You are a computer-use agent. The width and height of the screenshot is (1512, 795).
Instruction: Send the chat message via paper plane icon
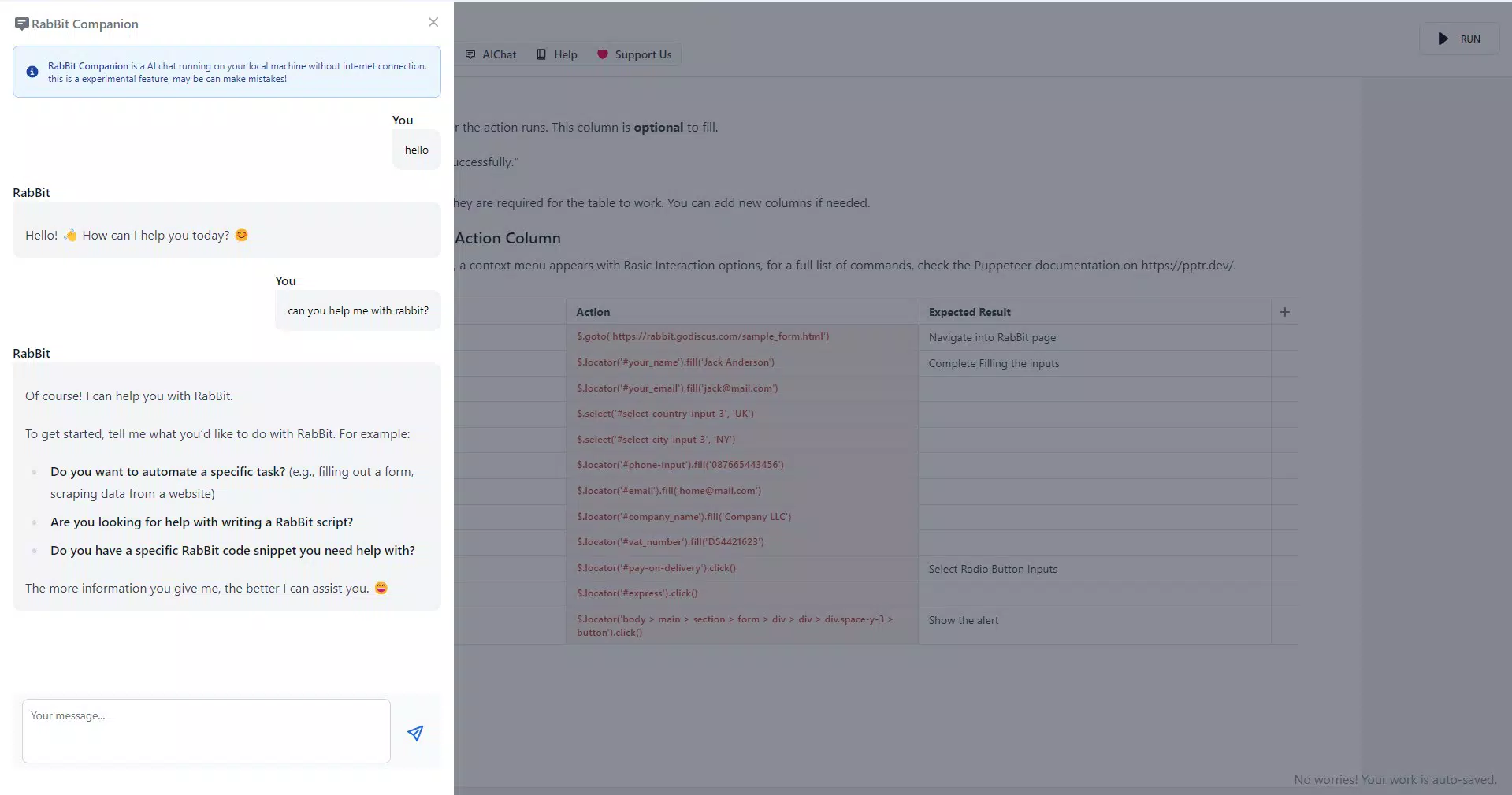click(415, 734)
